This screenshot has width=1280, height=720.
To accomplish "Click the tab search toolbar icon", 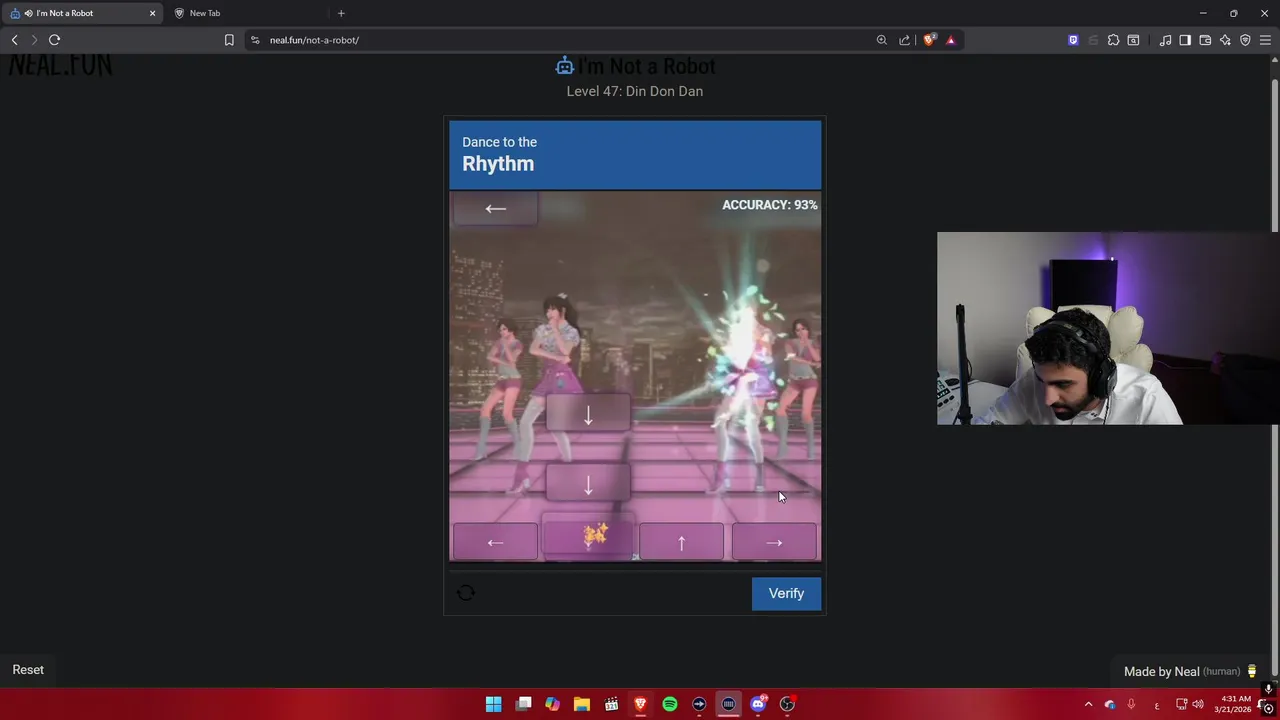I will (x=1133, y=40).
